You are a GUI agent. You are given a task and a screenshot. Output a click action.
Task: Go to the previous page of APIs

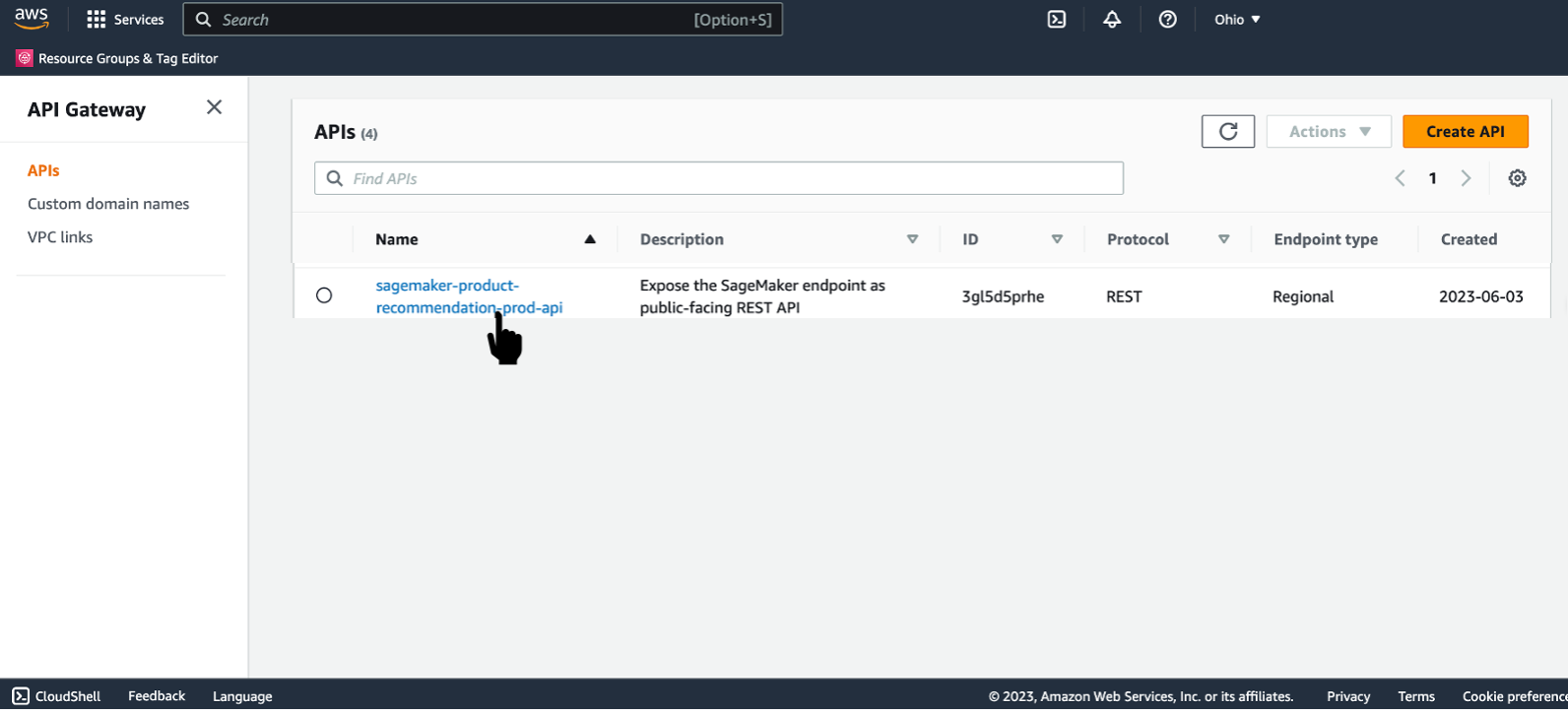click(1400, 178)
